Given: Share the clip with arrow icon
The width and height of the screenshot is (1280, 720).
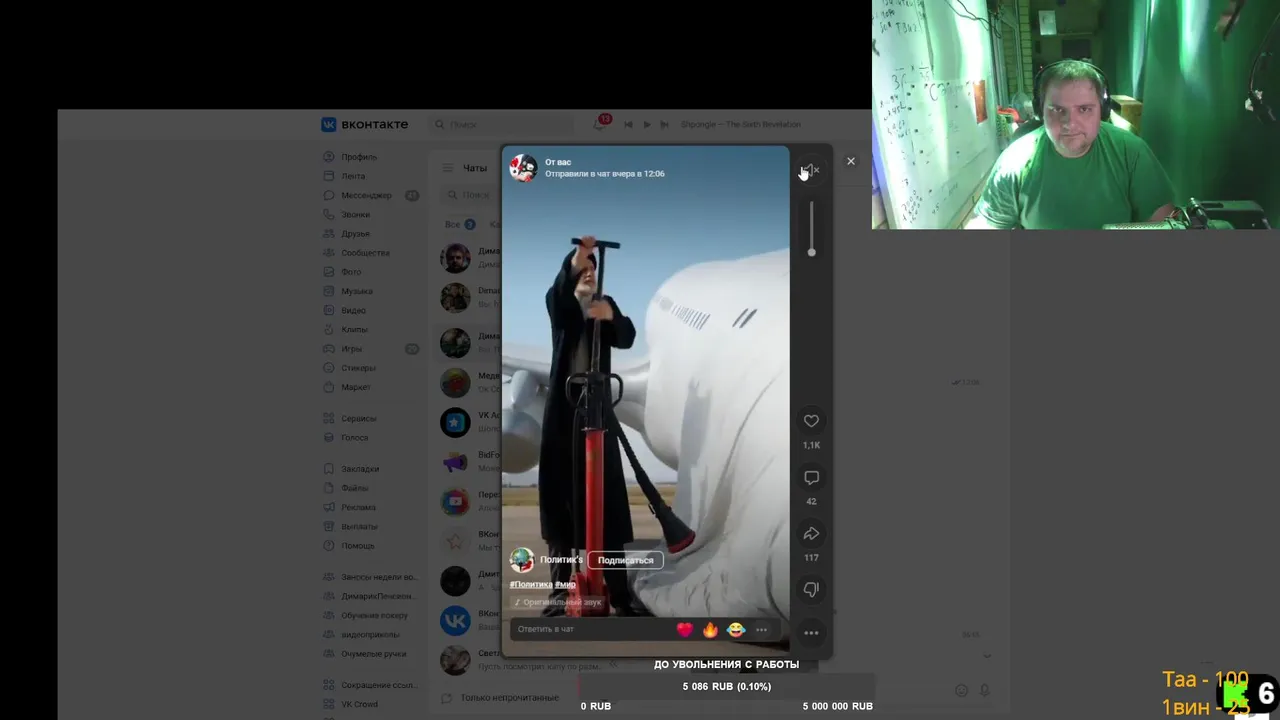Looking at the screenshot, I should 811,534.
